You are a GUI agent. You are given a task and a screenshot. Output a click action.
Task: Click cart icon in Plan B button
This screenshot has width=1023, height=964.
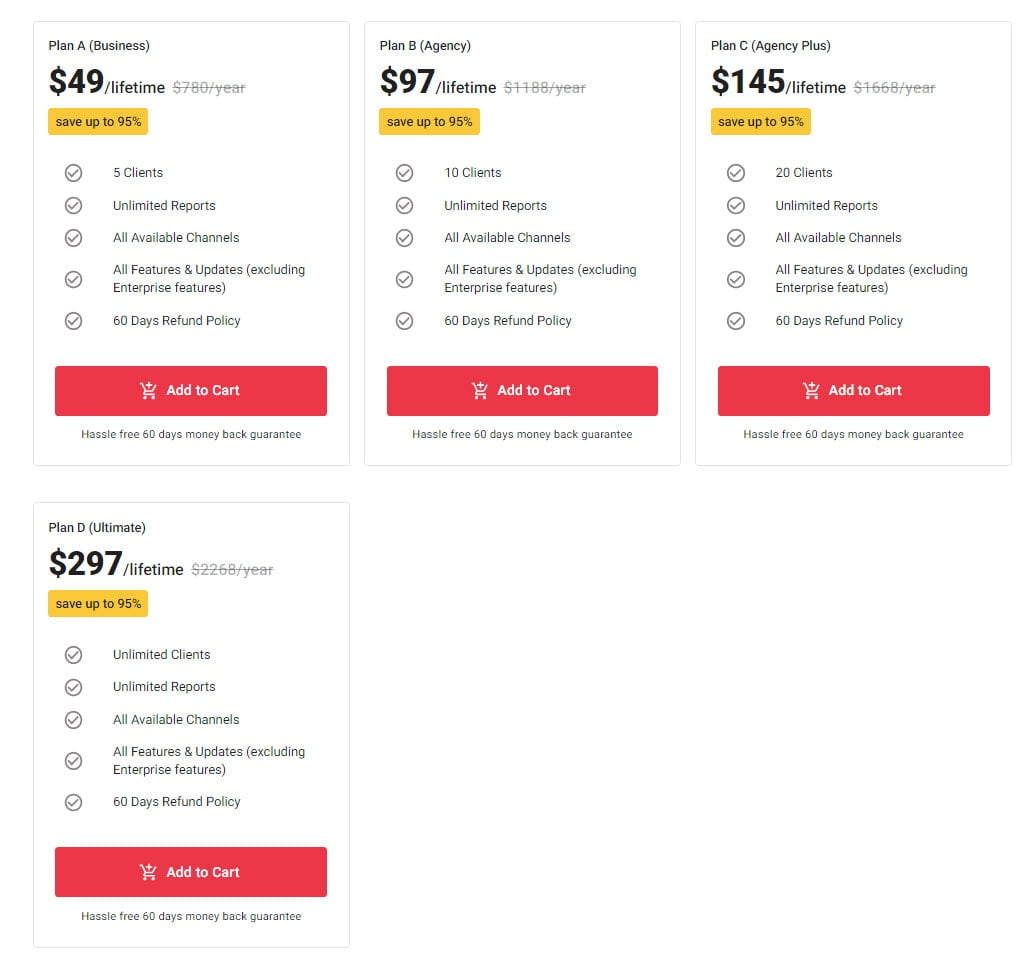[480, 391]
